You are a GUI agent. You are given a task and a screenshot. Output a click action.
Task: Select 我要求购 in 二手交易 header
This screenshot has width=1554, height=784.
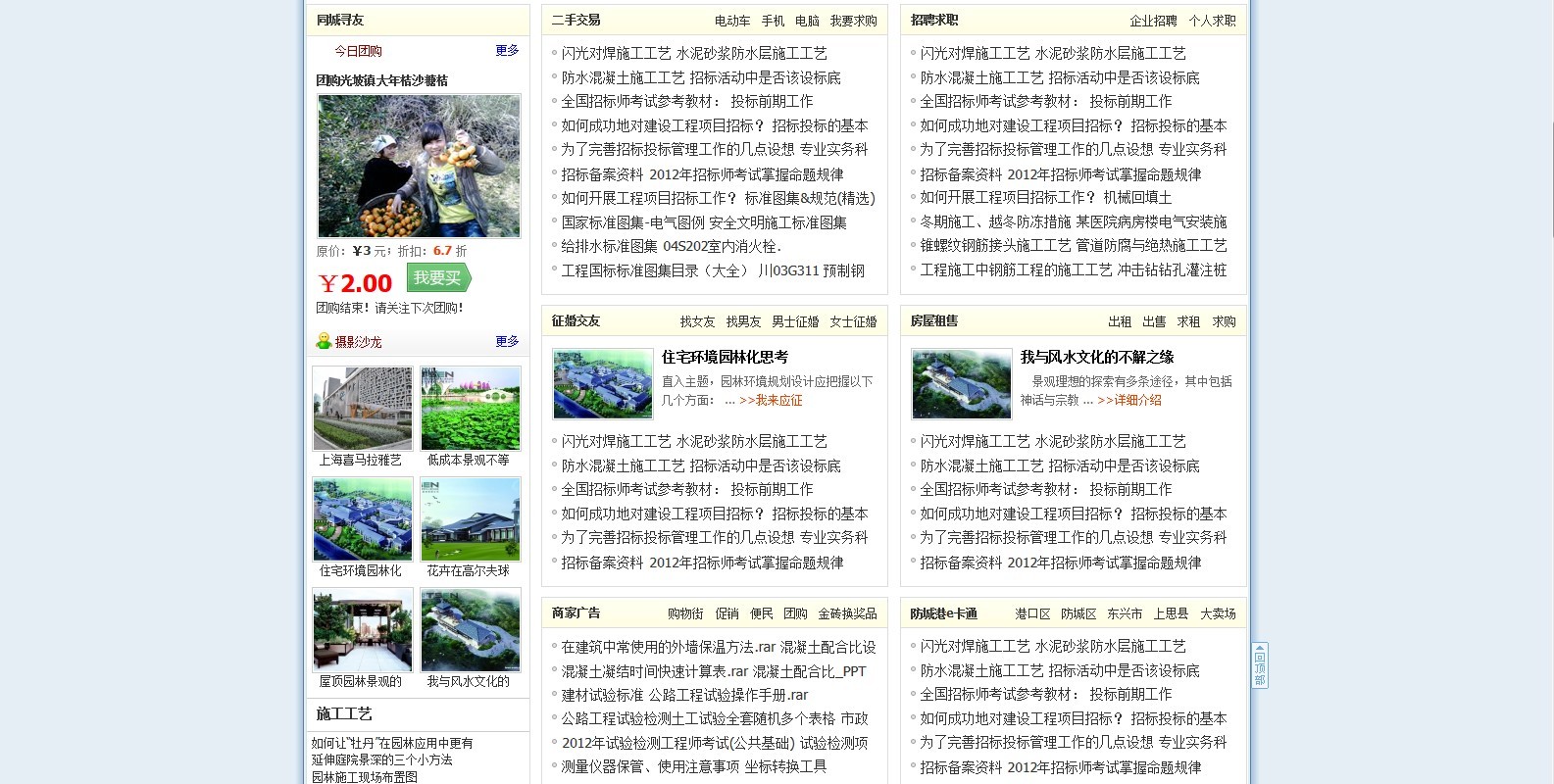click(x=854, y=21)
